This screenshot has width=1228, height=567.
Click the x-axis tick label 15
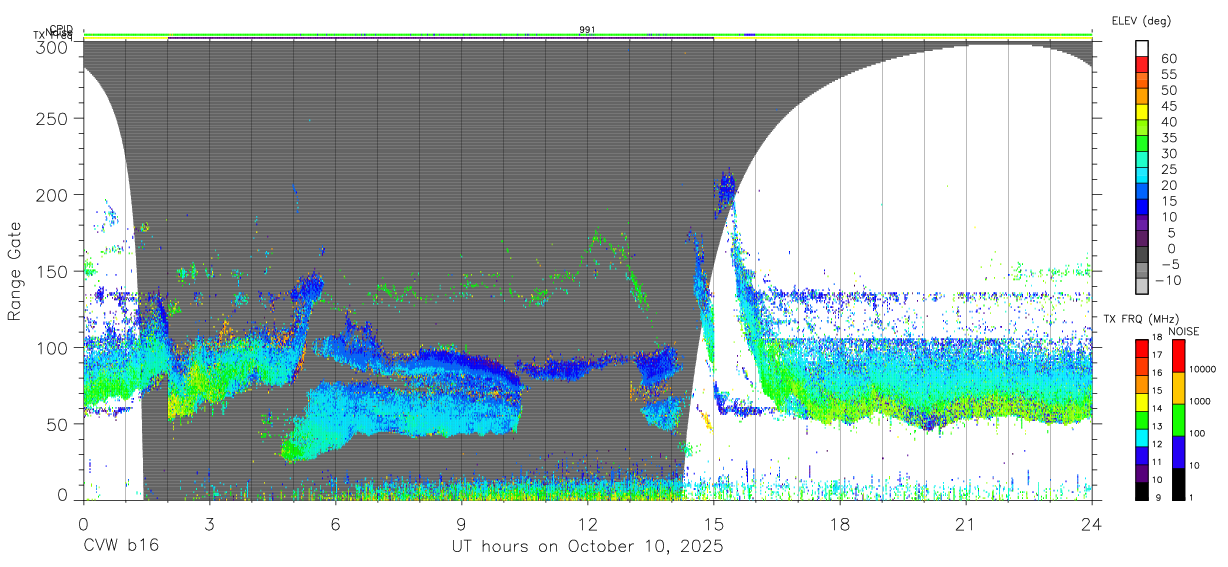click(714, 524)
